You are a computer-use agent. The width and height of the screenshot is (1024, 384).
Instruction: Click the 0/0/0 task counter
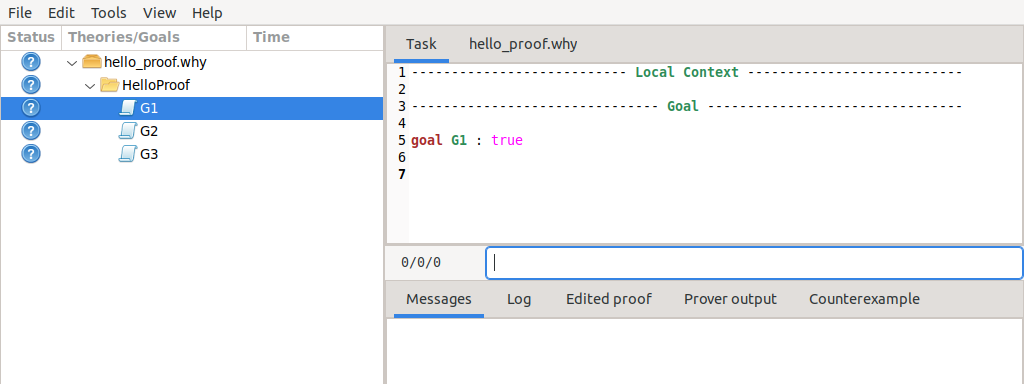click(421, 263)
